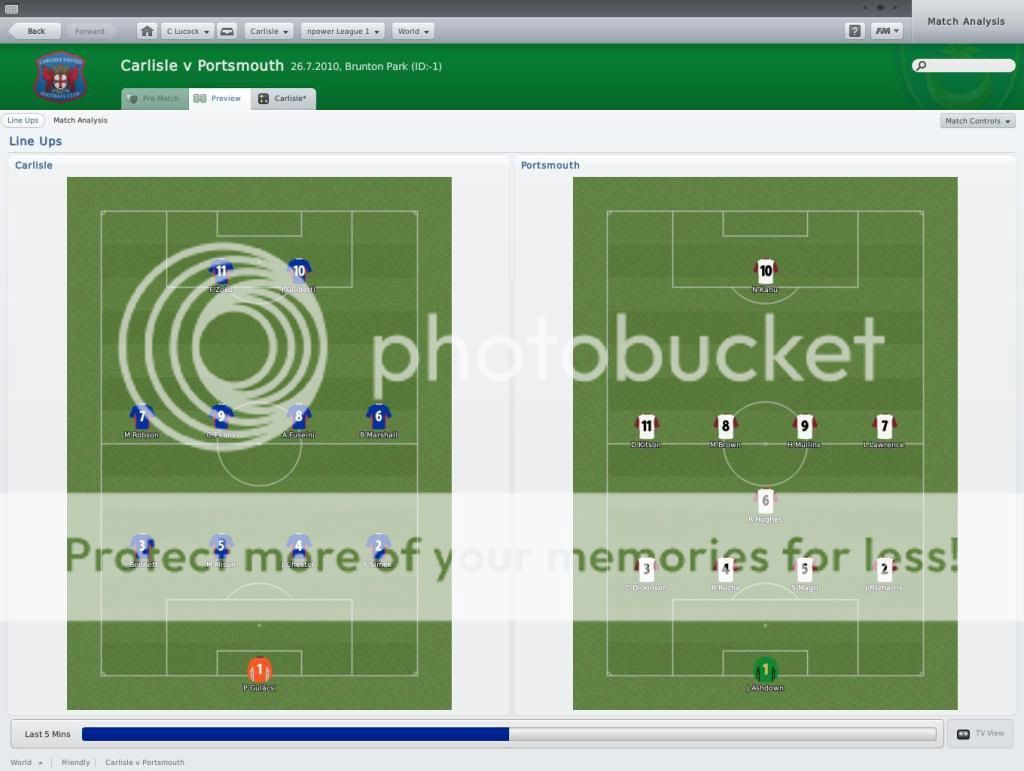
Task: Select Carlisle number 11 F Zoko shirt
Action: [x=221, y=270]
